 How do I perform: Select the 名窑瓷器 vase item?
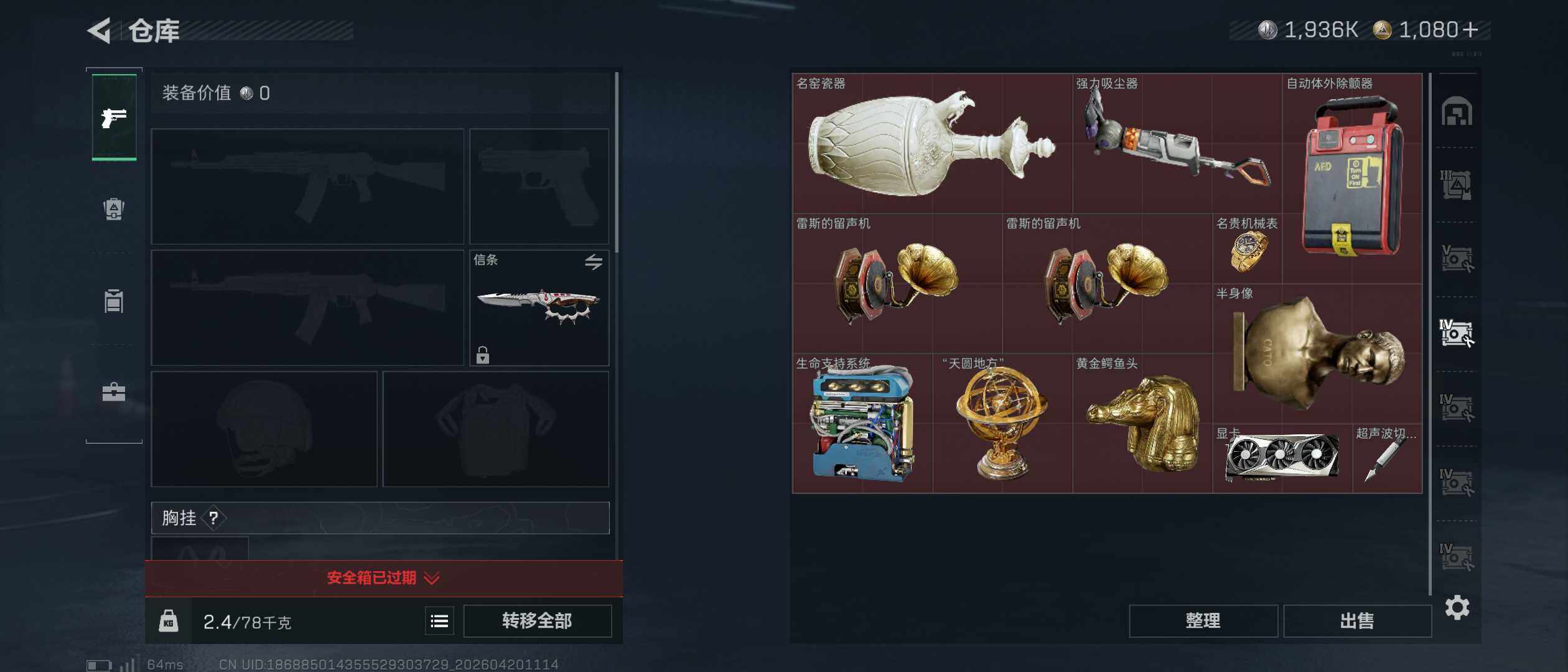coord(932,144)
